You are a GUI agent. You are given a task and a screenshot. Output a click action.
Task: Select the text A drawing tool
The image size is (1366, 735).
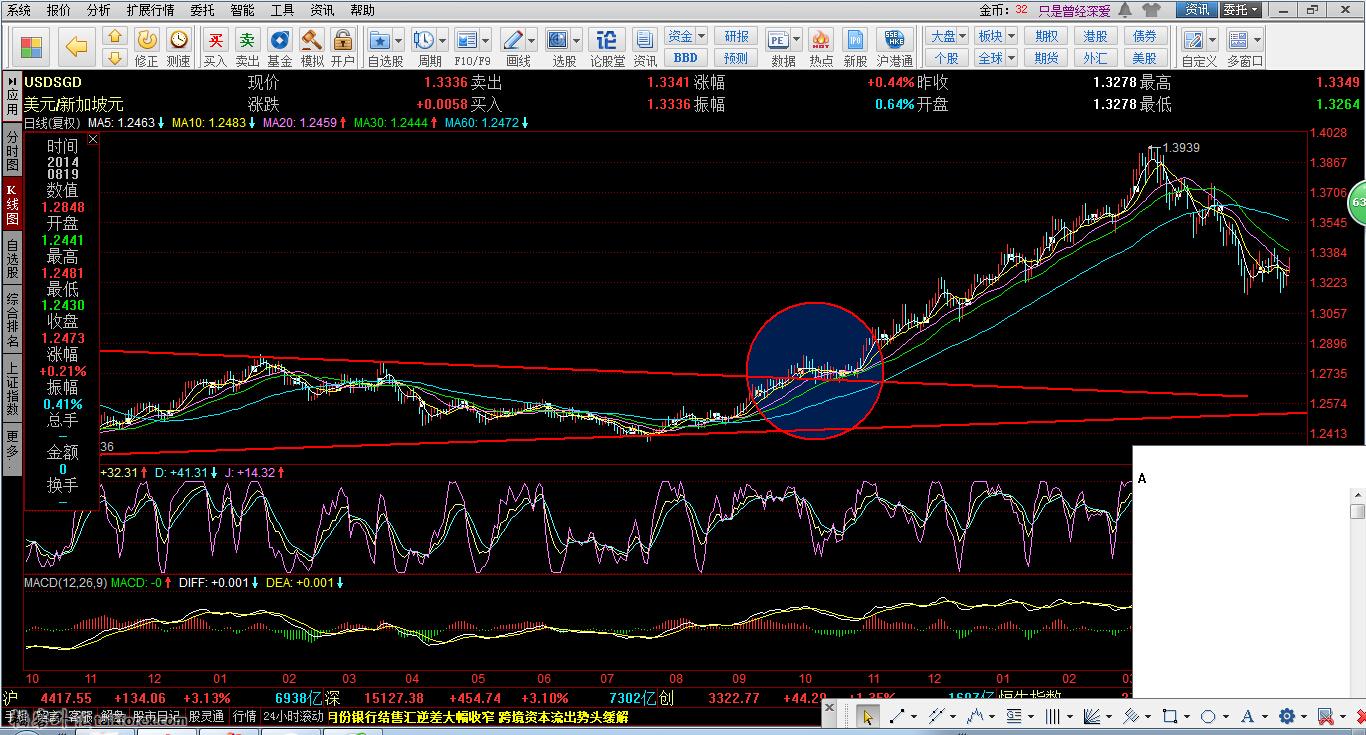point(1247,716)
